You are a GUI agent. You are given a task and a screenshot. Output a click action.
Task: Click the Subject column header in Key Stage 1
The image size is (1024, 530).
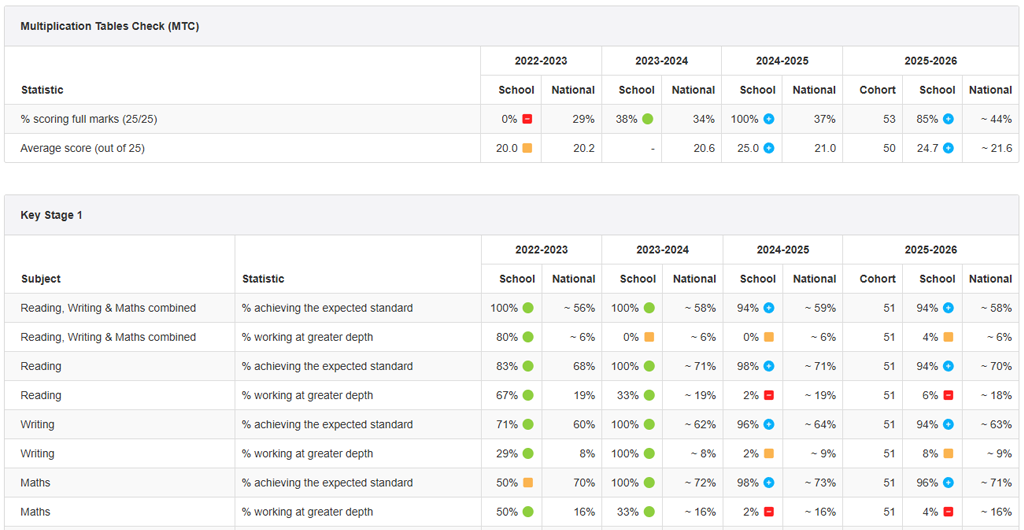[40, 279]
